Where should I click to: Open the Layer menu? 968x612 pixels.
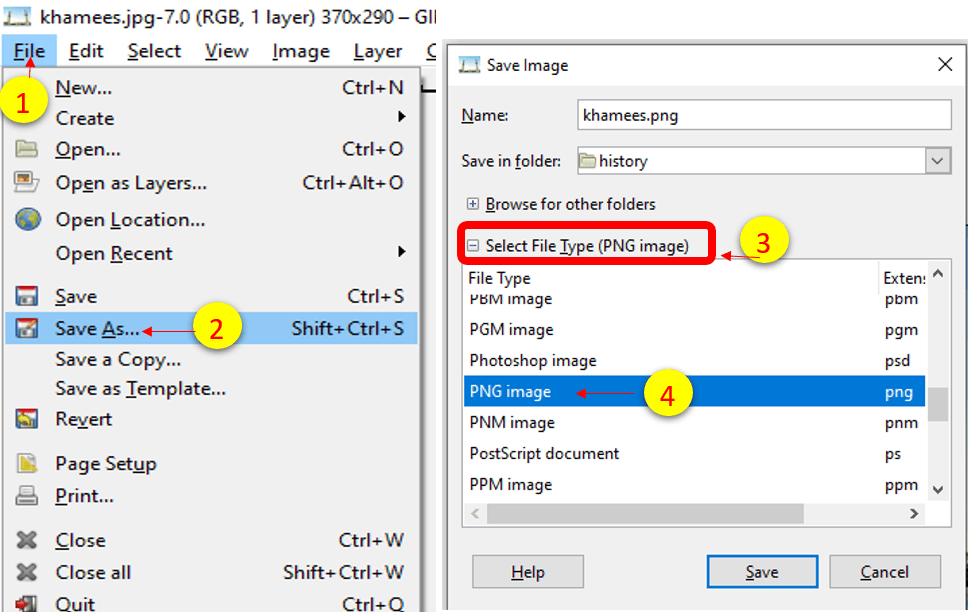click(378, 51)
